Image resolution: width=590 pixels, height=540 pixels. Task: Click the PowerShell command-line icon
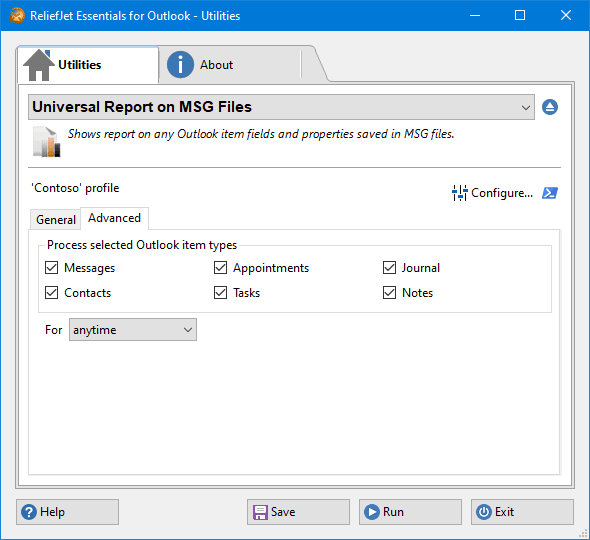pos(550,193)
